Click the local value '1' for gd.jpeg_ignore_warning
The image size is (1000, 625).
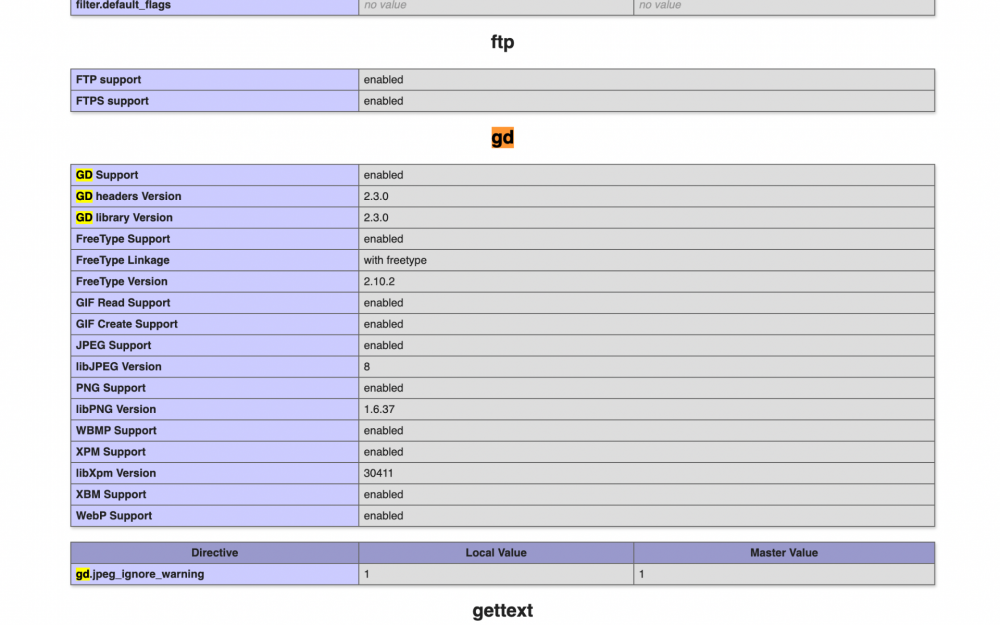coord(367,574)
